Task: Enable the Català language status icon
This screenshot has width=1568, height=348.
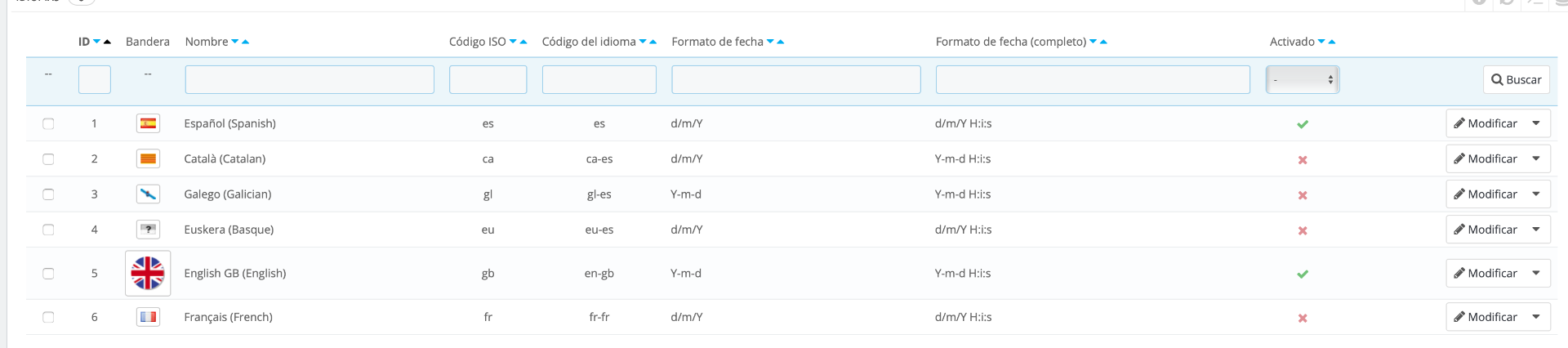Action: click(x=1303, y=160)
